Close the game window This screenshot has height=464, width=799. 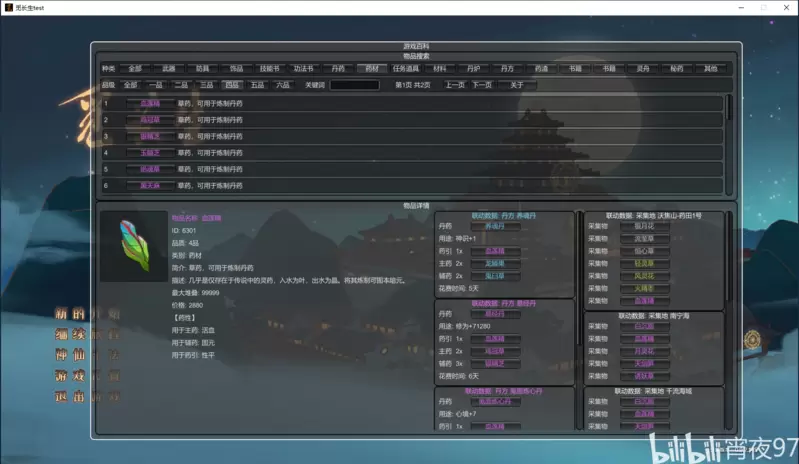coord(786,8)
